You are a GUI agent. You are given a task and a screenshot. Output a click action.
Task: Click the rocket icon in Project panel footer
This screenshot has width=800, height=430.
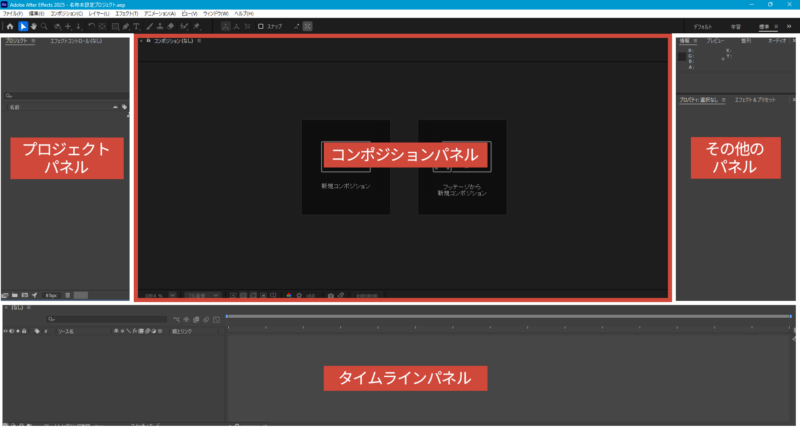(35, 295)
